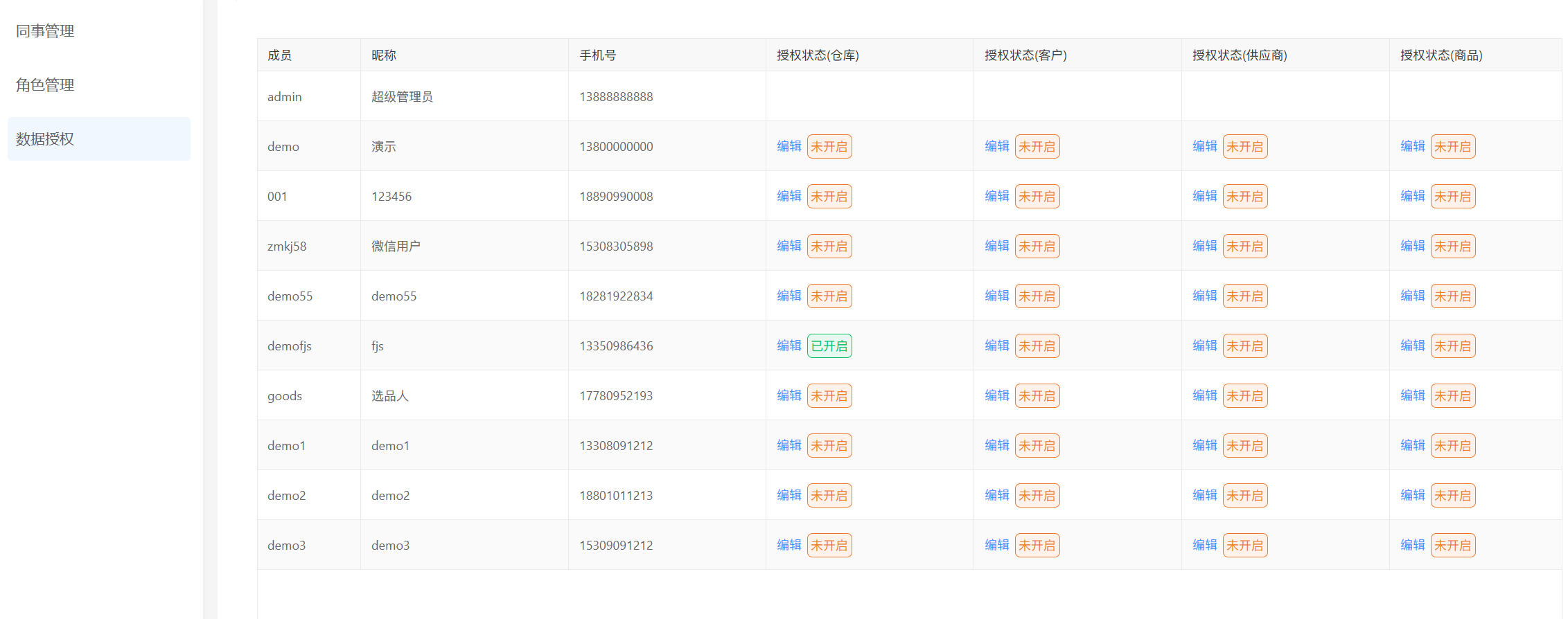The height and width of the screenshot is (619, 1568).
Task: Select 数据授权 sidebar menu item
Action: [x=45, y=139]
